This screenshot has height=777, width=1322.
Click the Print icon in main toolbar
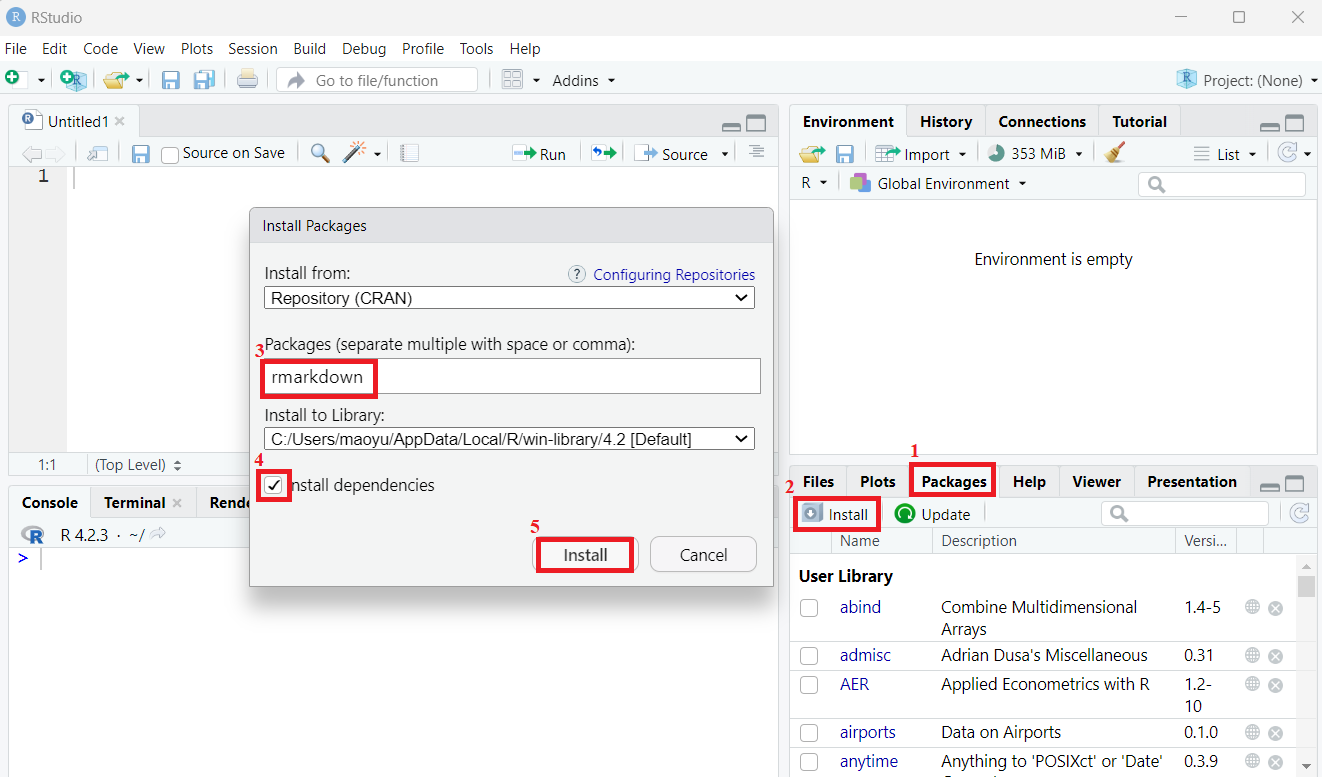click(x=248, y=79)
